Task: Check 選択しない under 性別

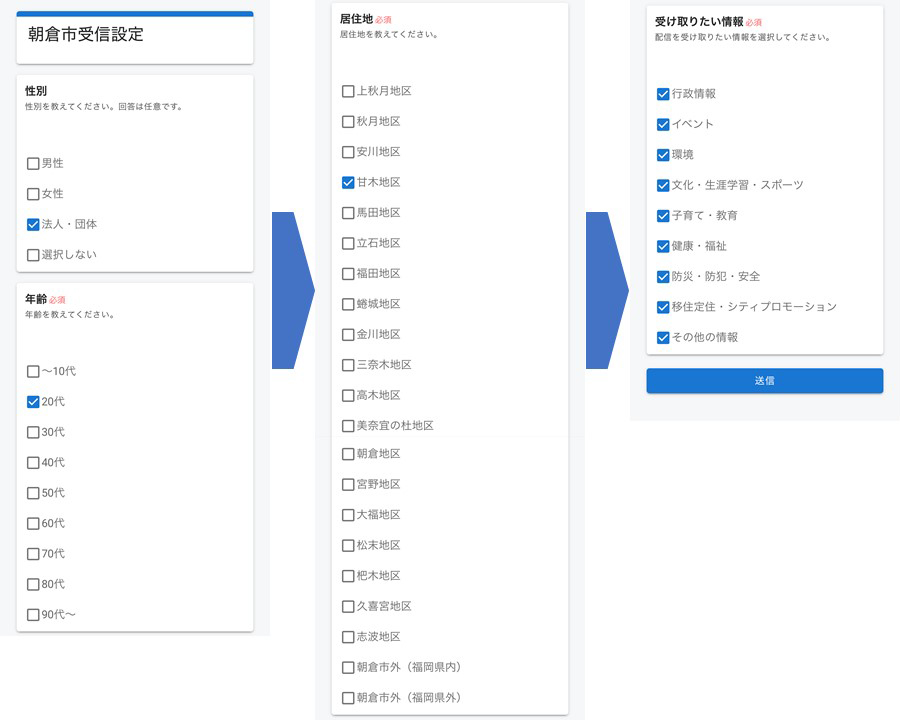Action: coord(33,254)
